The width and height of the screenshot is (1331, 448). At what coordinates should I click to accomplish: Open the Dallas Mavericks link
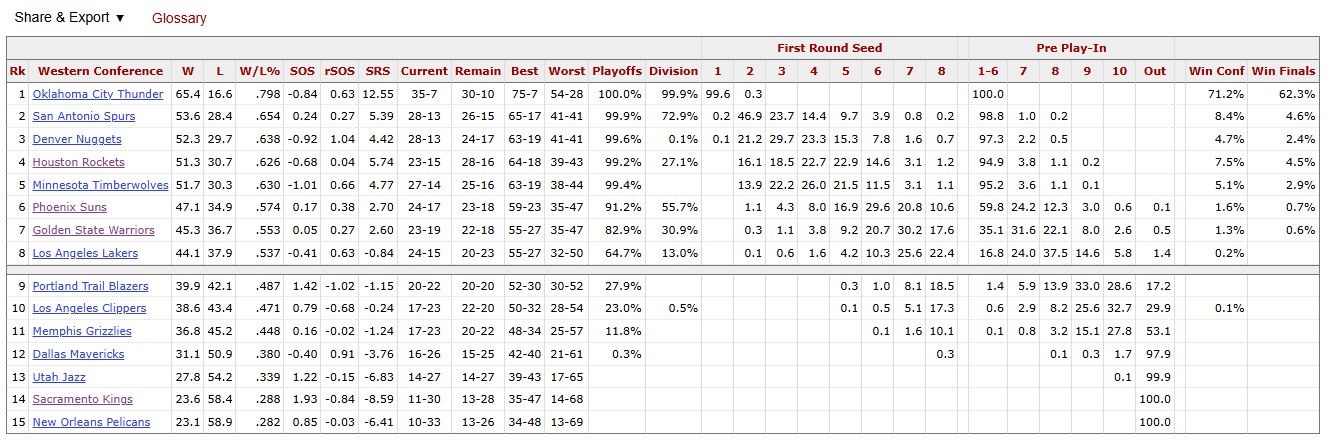point(78,355)
